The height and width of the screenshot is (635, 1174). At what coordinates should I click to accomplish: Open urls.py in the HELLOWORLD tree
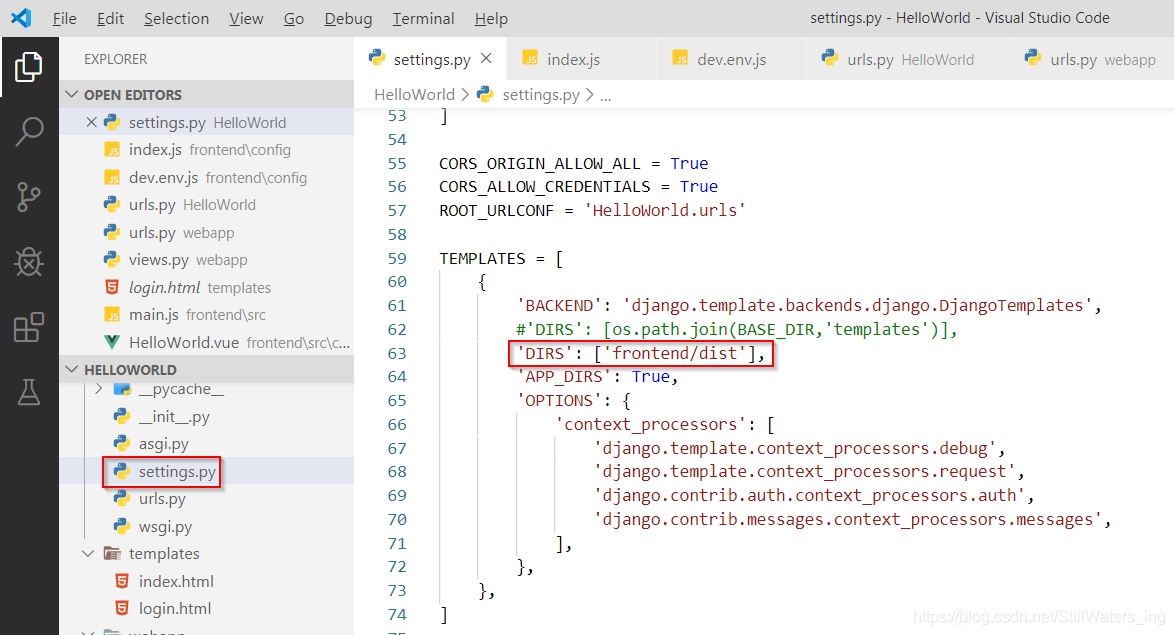207,499
